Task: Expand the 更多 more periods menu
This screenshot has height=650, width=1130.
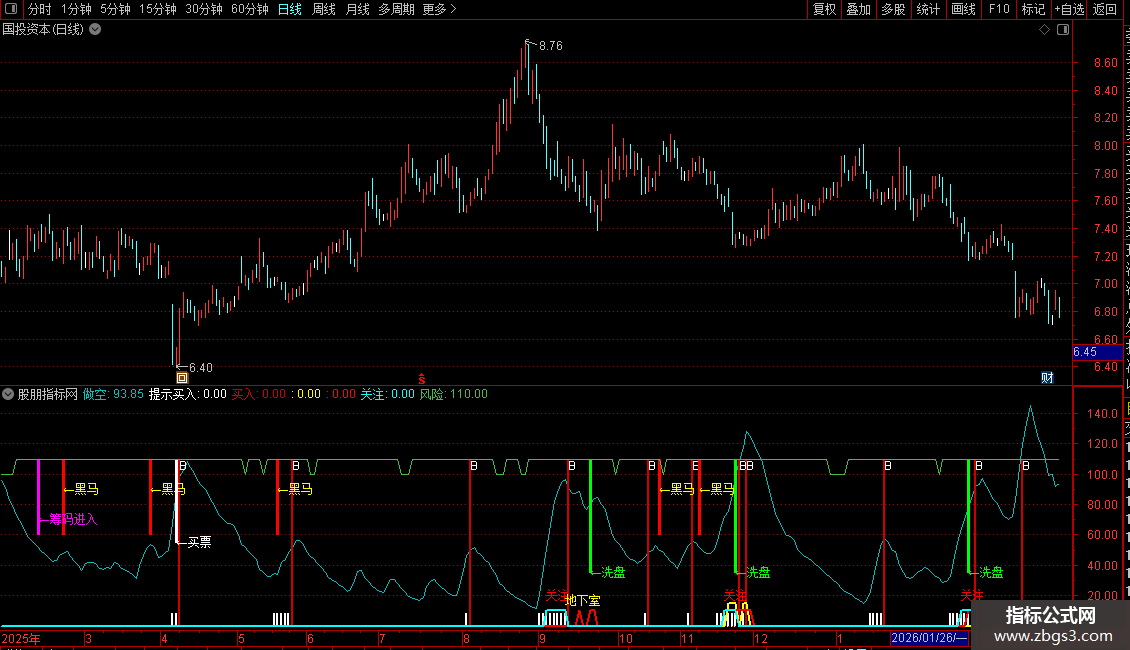Action: tap(439, 9)
